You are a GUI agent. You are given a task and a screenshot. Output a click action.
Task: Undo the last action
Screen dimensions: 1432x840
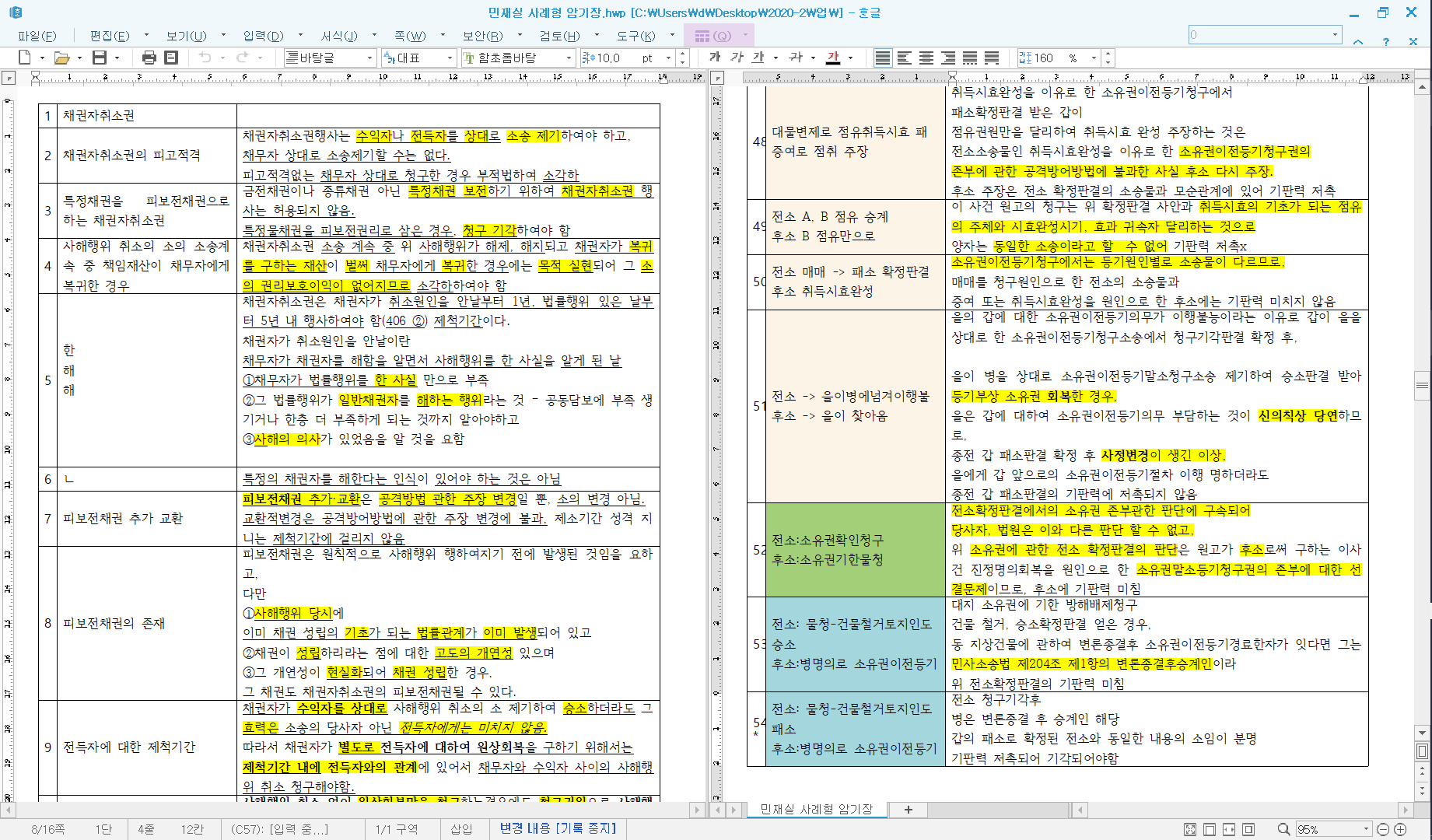tap(205, 58)
